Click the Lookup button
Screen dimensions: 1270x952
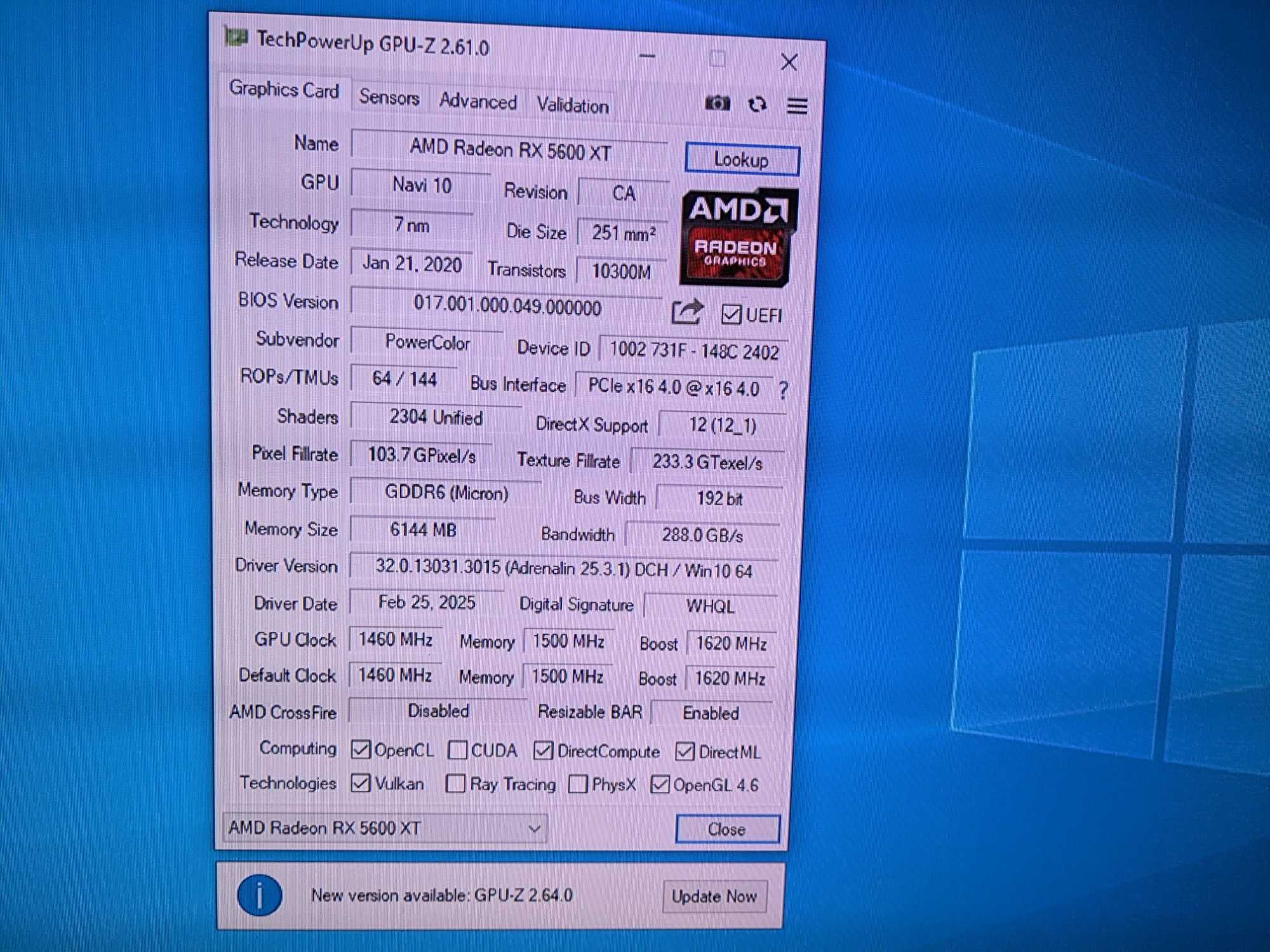point(741,160)
